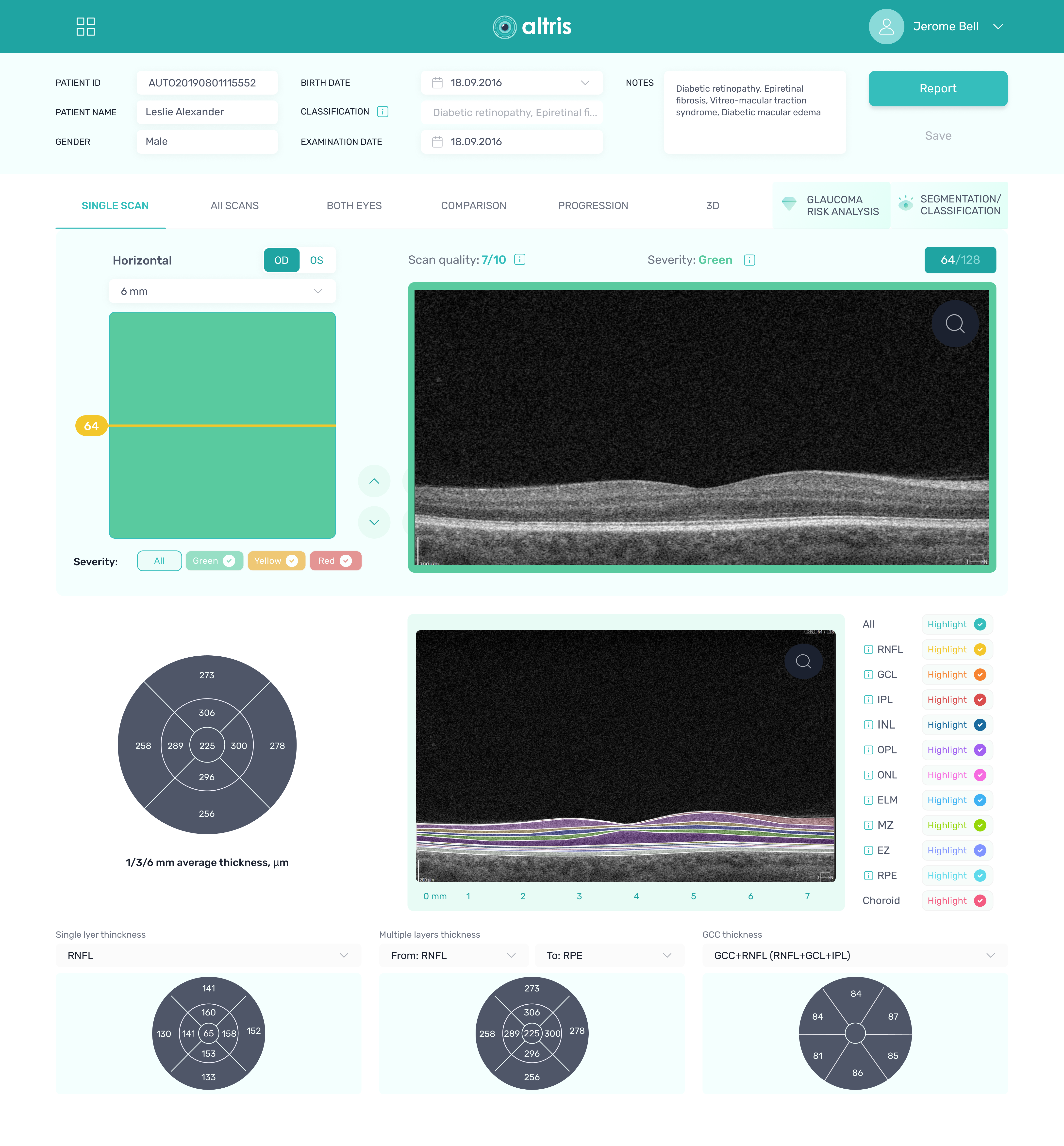Click the Scan quality info icon
This screenshot has width=1064, height=1146.
point(519,260)
